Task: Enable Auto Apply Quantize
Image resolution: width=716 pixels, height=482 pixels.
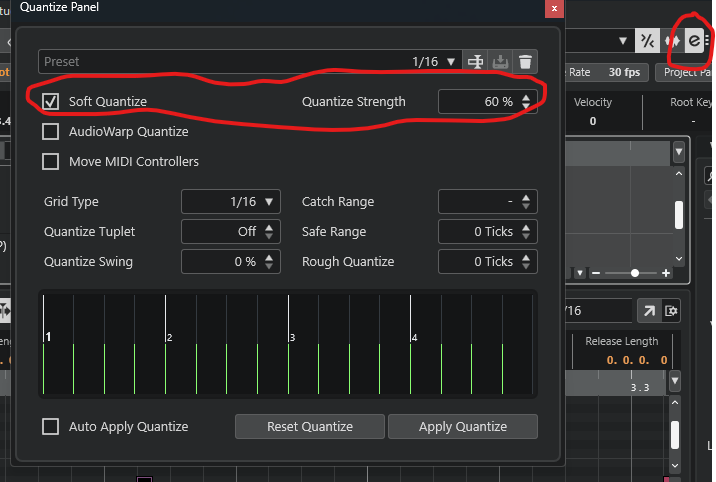Action: (x=51, y=427)
